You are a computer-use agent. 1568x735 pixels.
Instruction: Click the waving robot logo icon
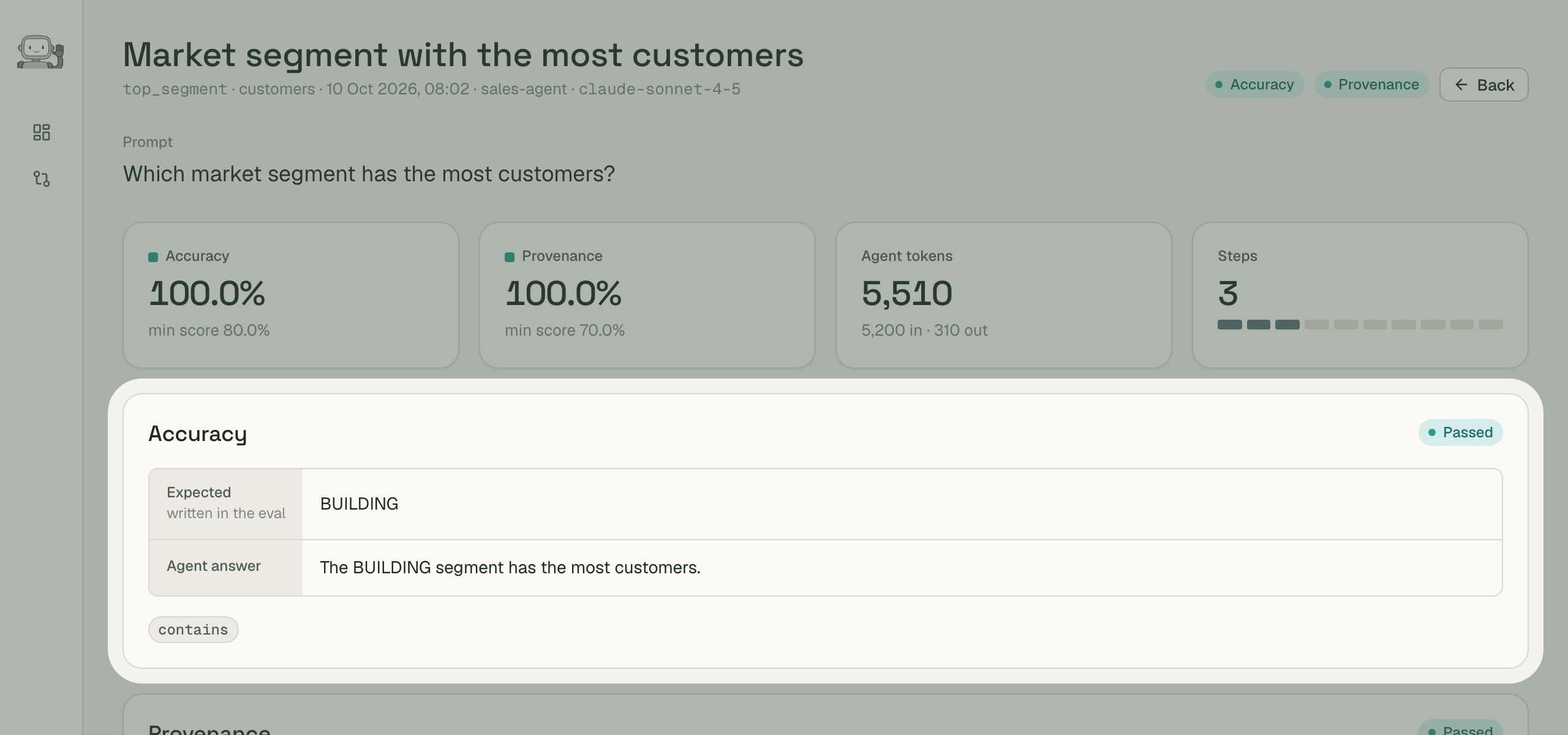(40, 52)
